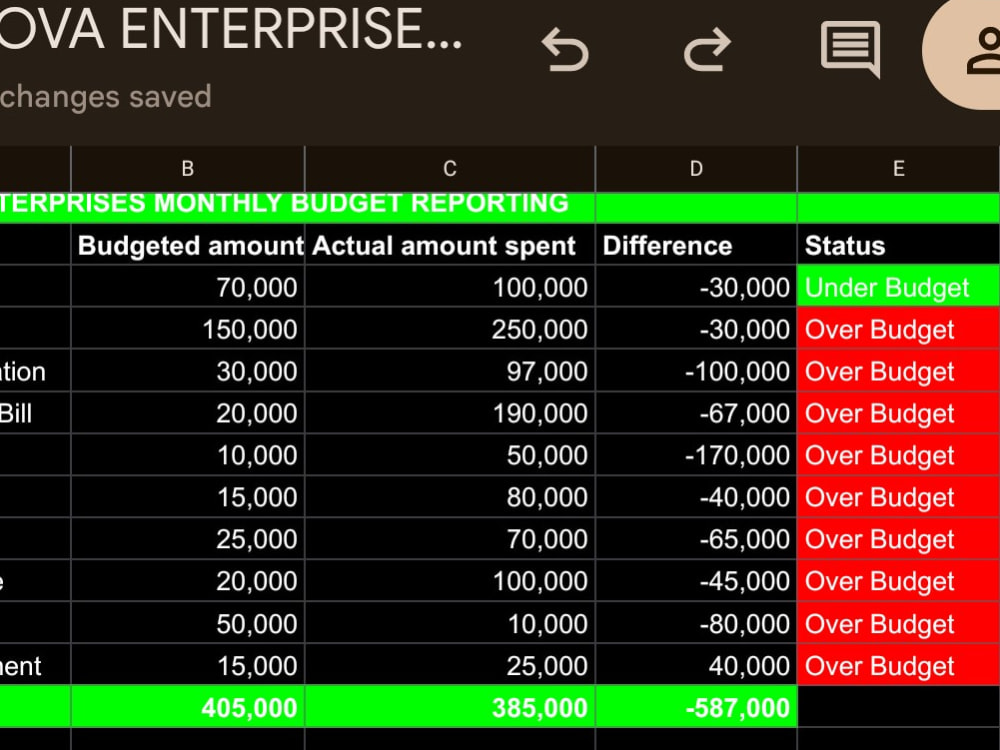Select budgeted amount cell 10,000
This screenshot has height=750, width=1000.
tap(188, 455)
